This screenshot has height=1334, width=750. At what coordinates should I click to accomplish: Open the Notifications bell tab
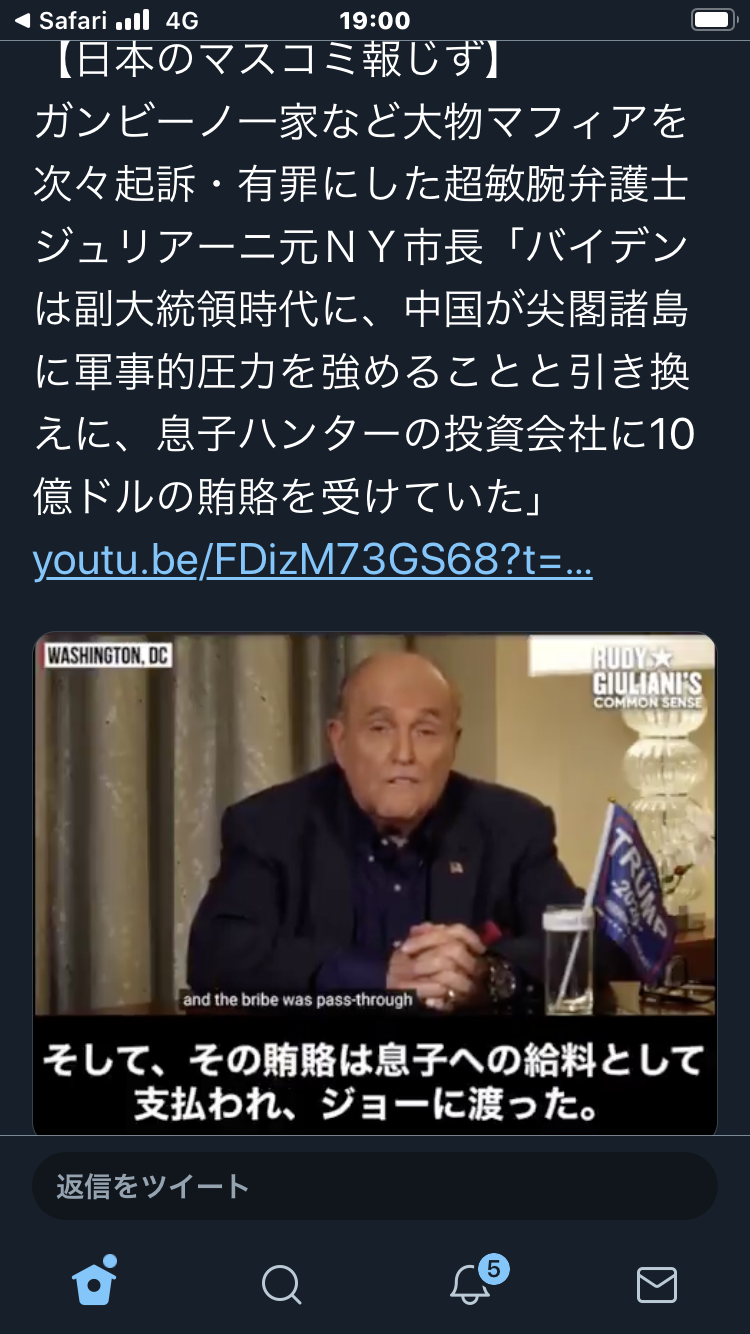tap(469, 1284)
